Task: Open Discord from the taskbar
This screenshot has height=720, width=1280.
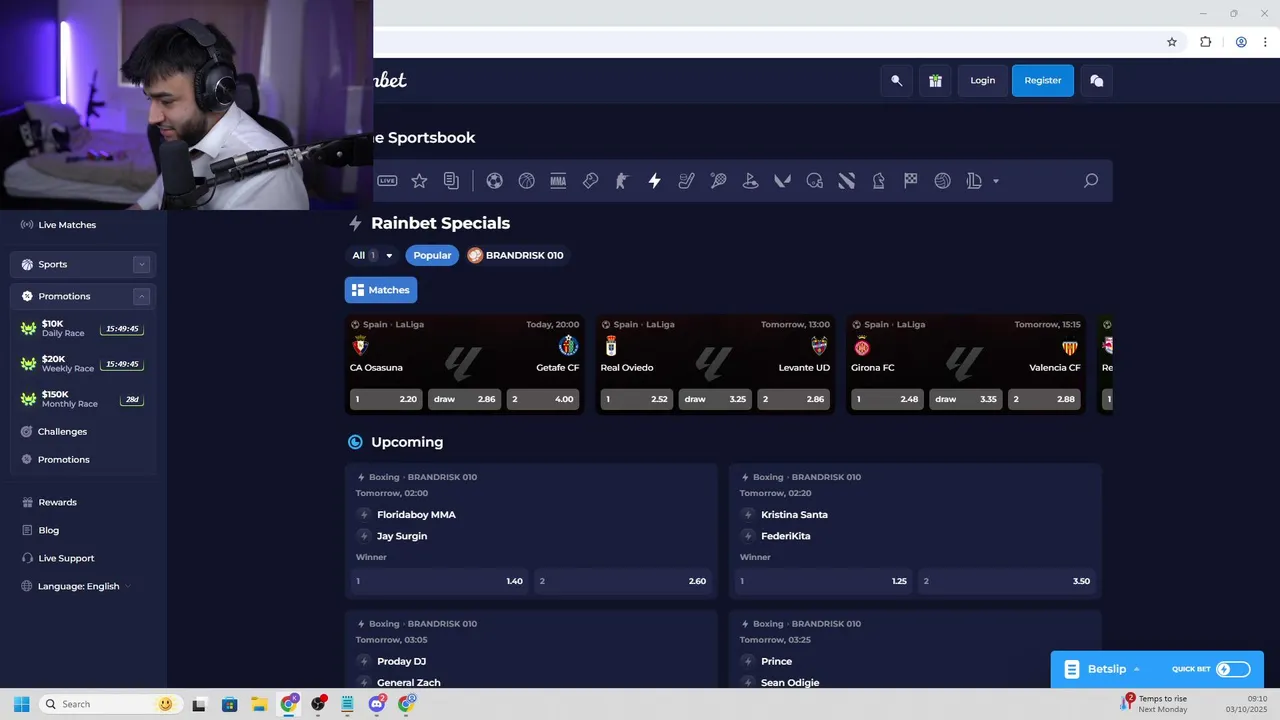Action: 377,704
